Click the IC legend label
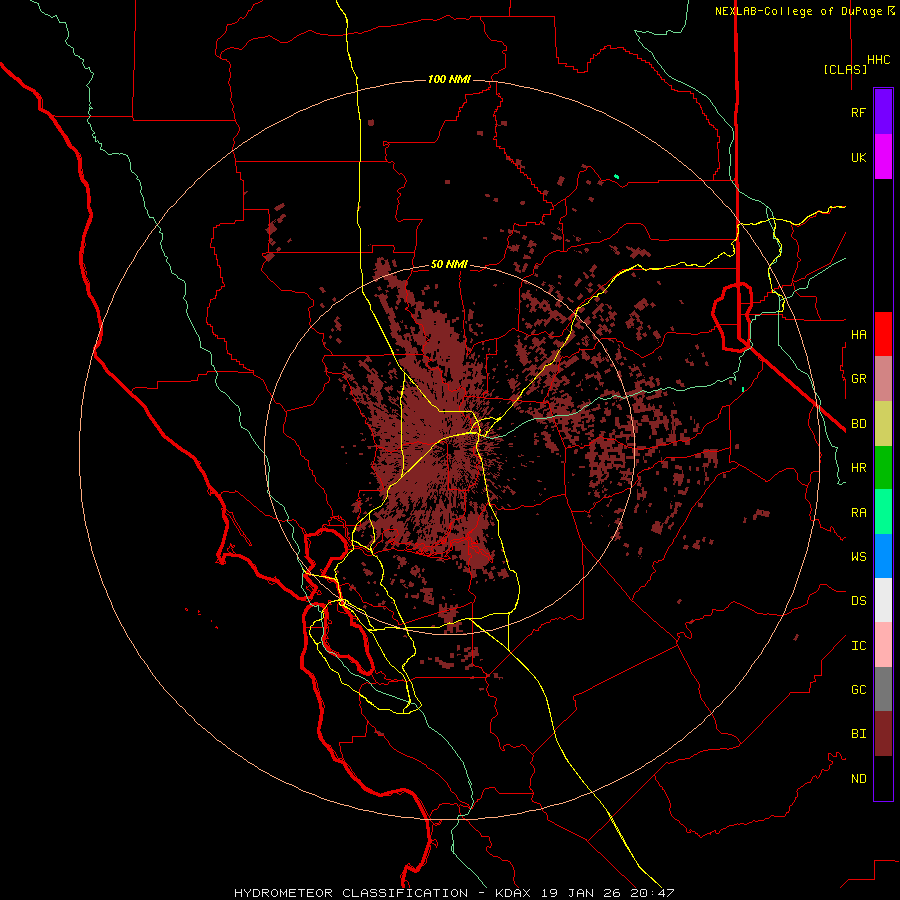 click(858, 646)
